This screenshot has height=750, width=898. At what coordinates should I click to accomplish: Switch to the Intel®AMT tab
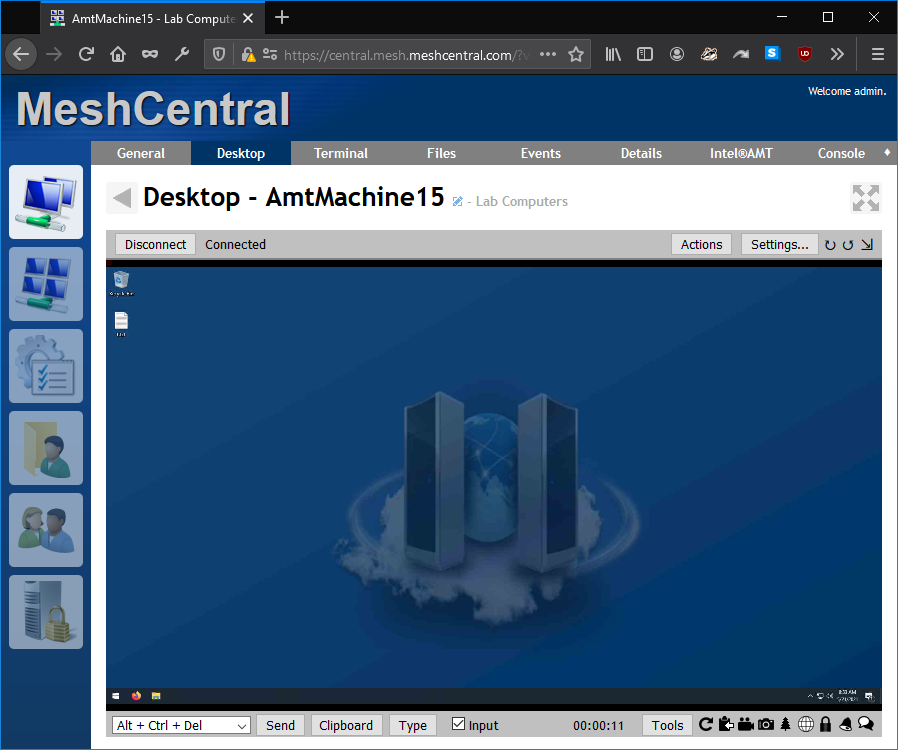tap(741, 153)
